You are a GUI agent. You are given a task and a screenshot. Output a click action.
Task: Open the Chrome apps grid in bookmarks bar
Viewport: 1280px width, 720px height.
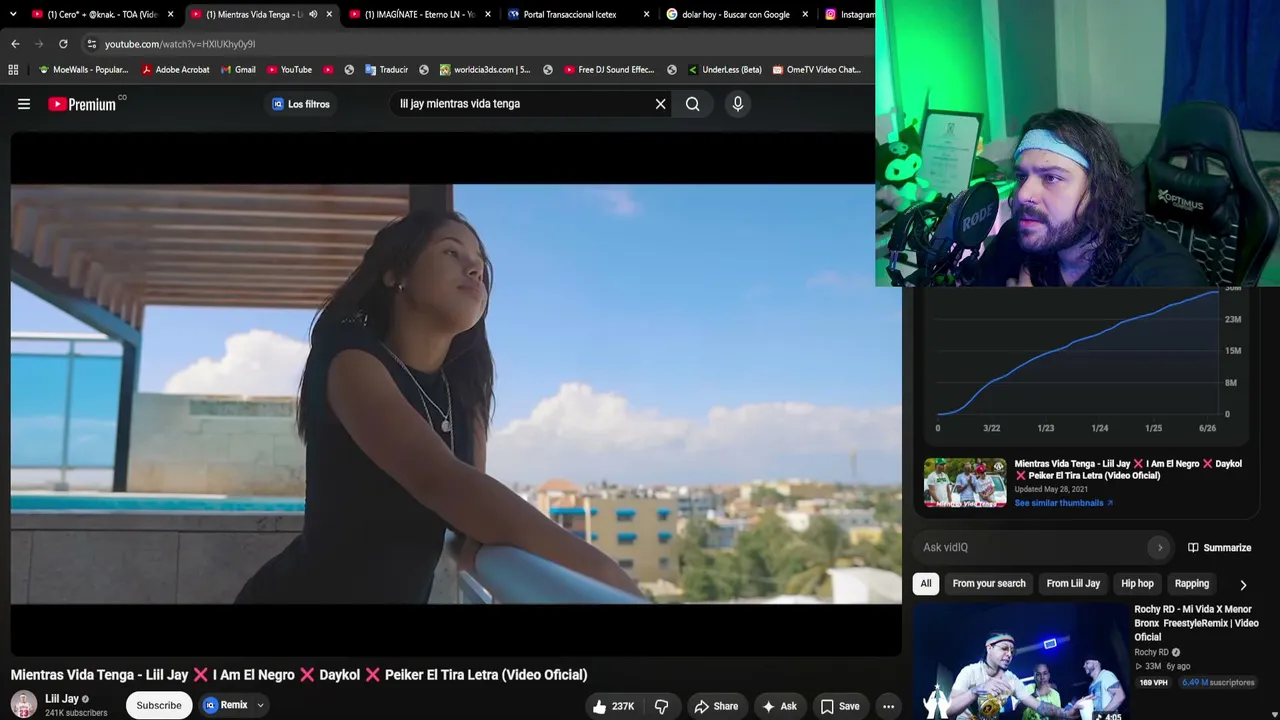pyautogui.click(x=13, y=70)
